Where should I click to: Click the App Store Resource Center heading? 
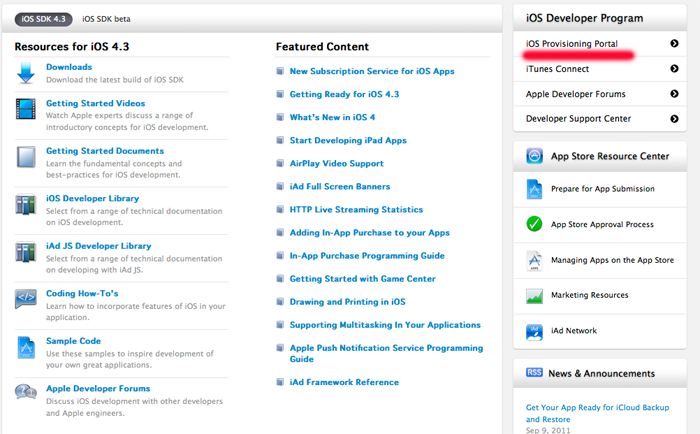tap(610, 156)
